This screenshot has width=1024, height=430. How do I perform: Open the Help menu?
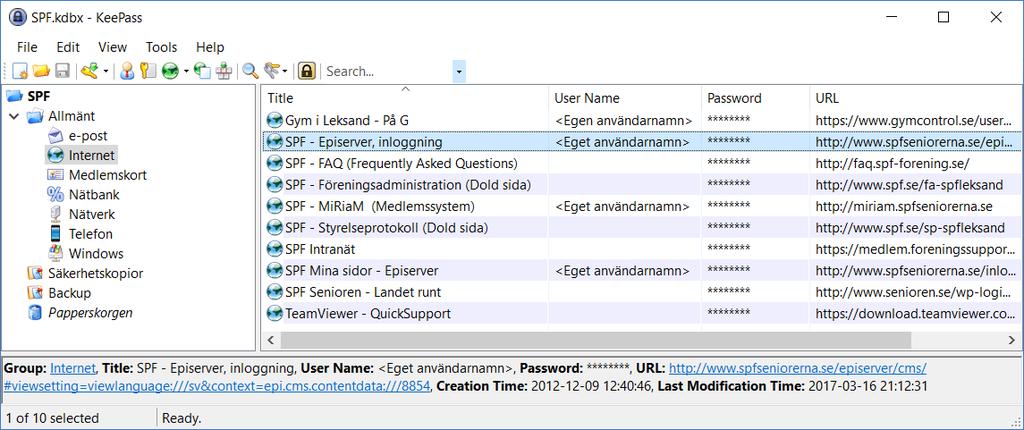(210, 47)
